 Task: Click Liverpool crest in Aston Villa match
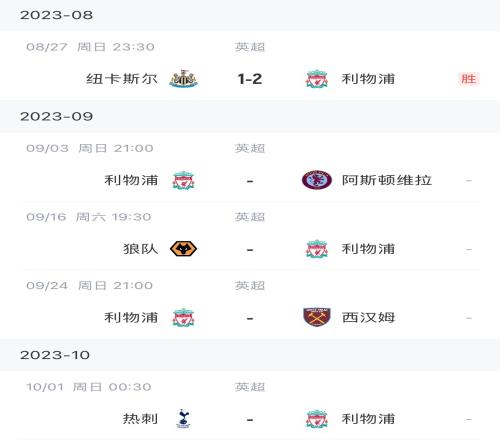pos(183,180)
